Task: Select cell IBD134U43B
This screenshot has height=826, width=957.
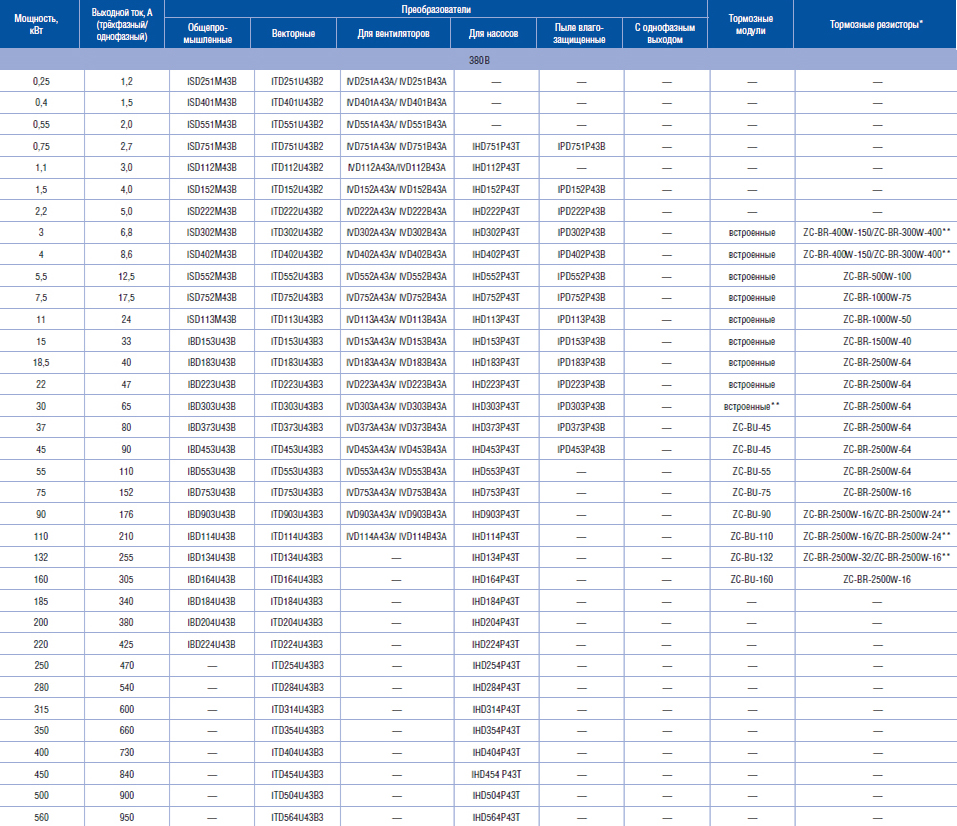Action: click(x=212, y=557)
